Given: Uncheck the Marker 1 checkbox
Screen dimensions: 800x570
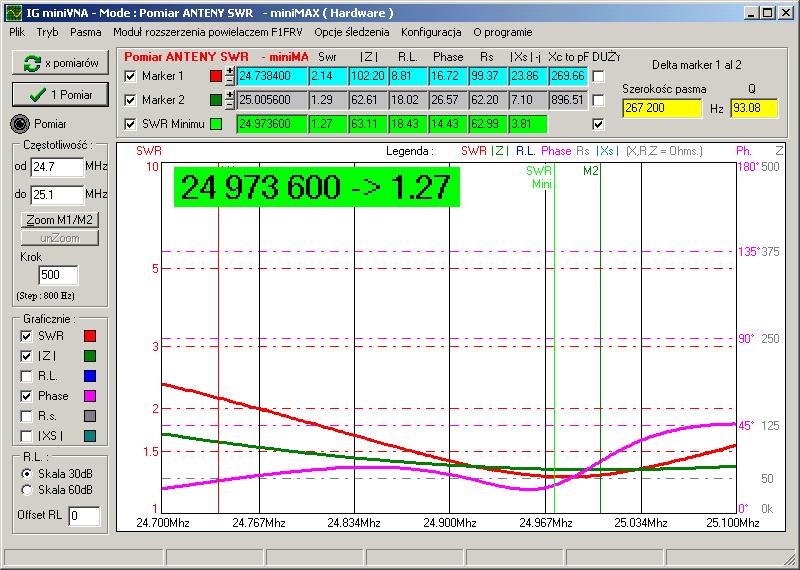Looking at the screenshot, I should pyautogui.click(x=130, y=76).
